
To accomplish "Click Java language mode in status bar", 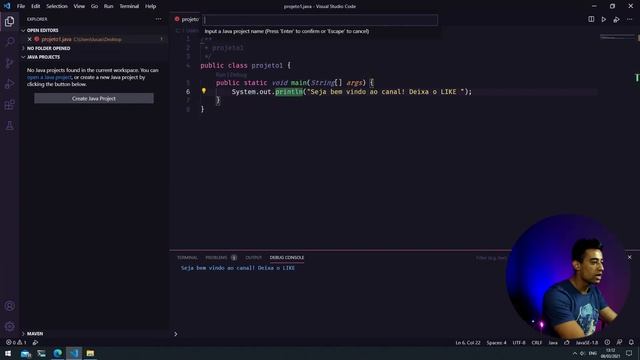I will [x=553, y=342].
